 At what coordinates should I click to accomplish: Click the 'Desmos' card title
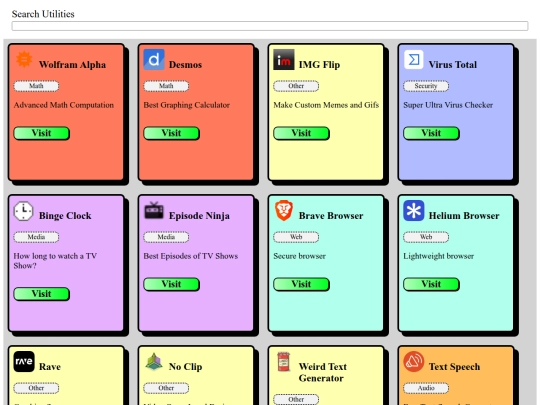(185, 65)
